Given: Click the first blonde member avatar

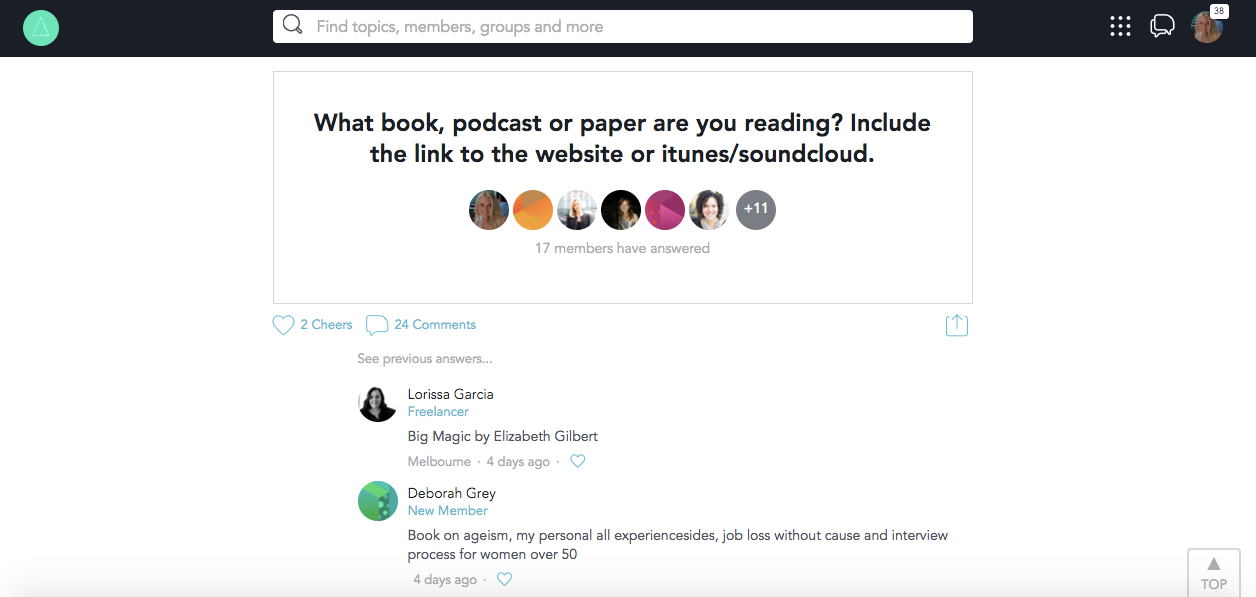Looking at the screenshot, I should coord(489,210).
